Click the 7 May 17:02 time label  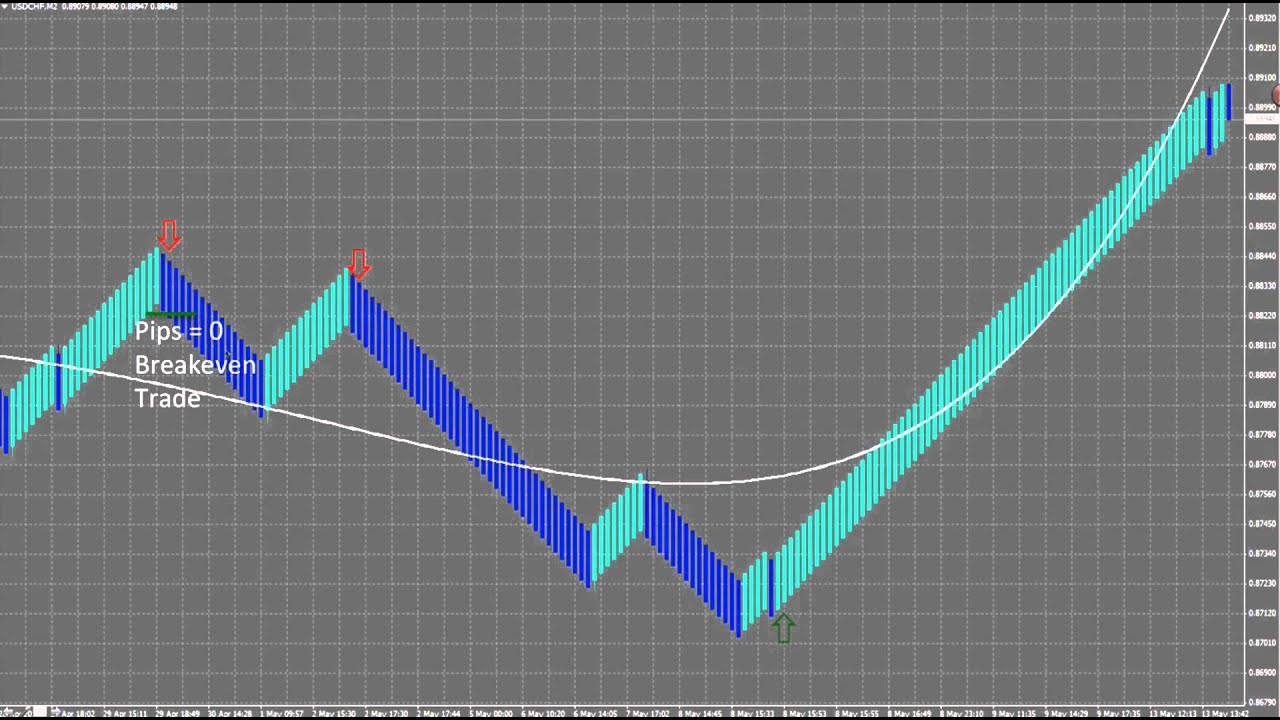click(647, 714)
